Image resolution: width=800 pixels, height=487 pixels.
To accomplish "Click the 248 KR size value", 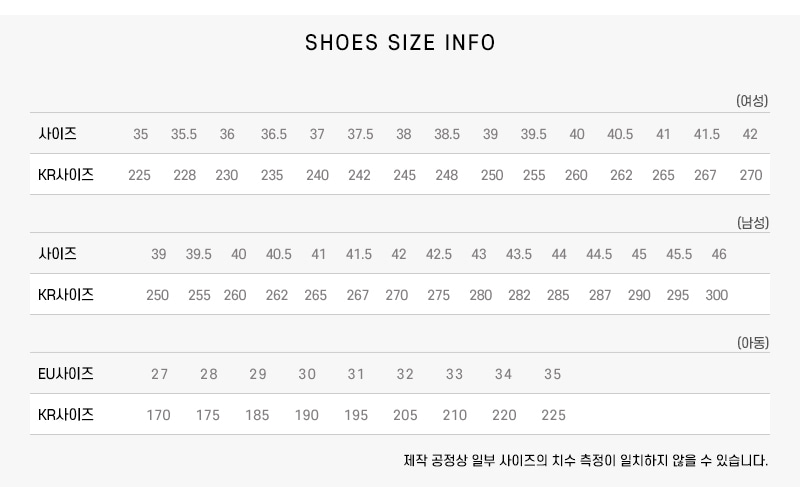I will coord(447,175).
